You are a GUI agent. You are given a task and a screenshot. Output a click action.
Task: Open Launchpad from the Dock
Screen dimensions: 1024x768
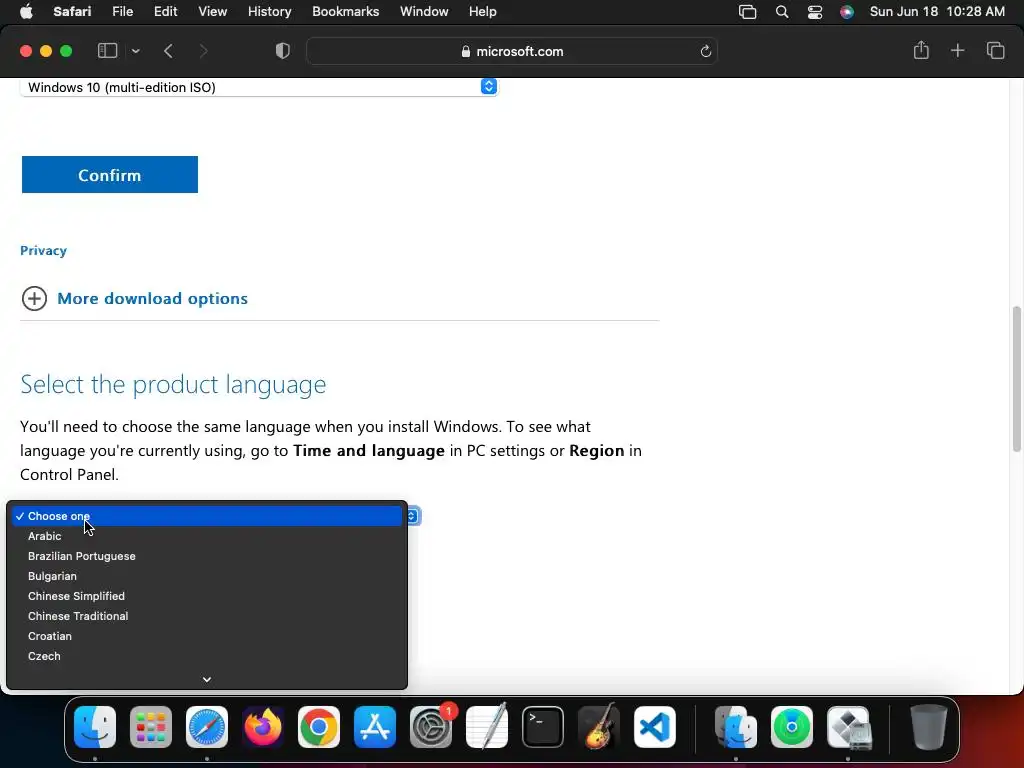[x=151, y=727]
